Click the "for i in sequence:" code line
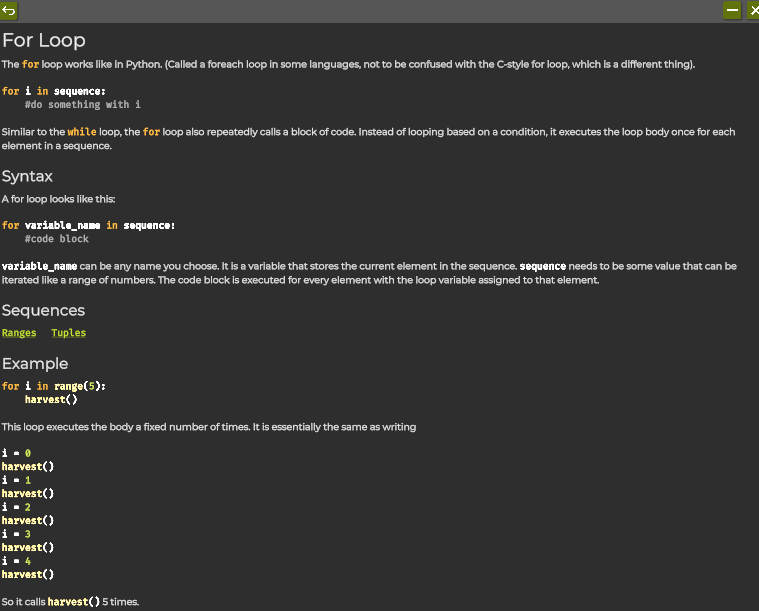This screenshot has width=759, height=611. pyautogui.click(x=53, y=91)
